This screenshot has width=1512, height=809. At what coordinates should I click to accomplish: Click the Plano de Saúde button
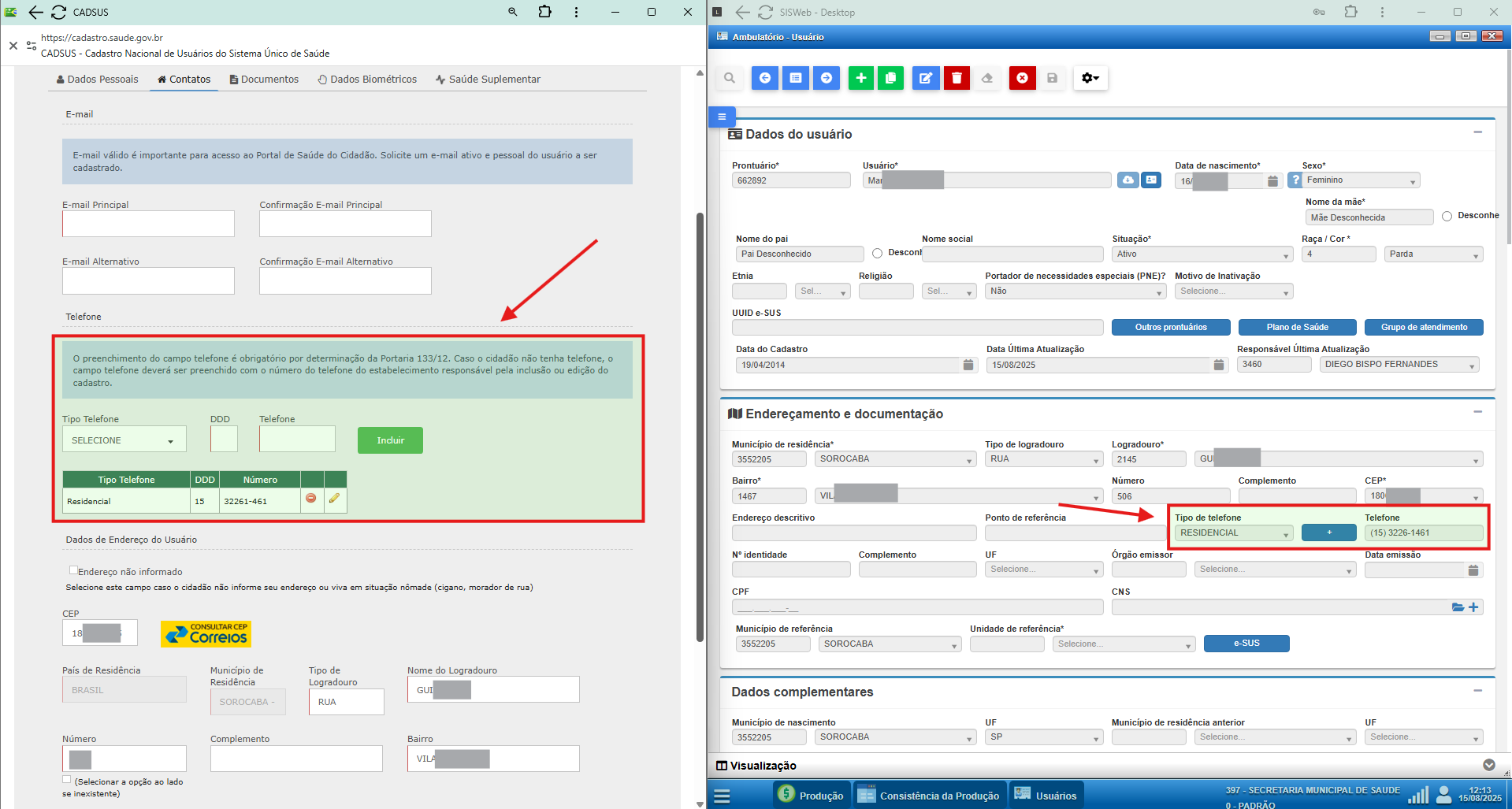click(1297, 327)
